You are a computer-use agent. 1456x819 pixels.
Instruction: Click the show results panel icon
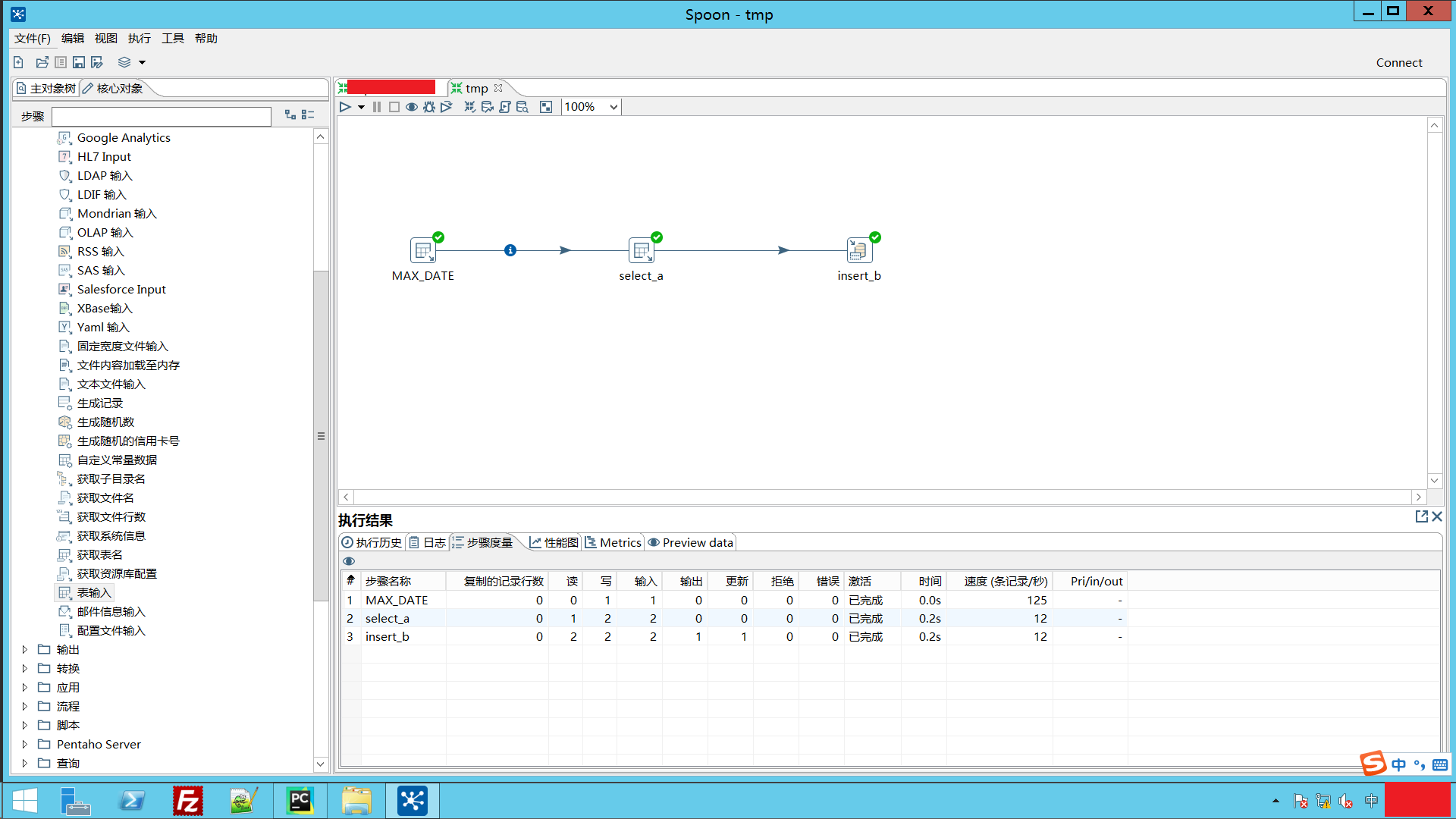point(546,107)
